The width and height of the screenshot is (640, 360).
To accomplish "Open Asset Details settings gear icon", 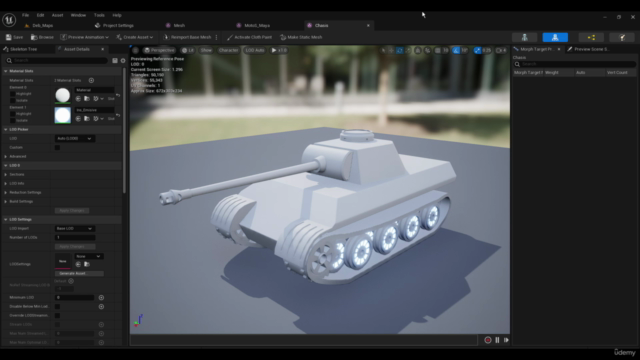I will (x=123, y=60).
